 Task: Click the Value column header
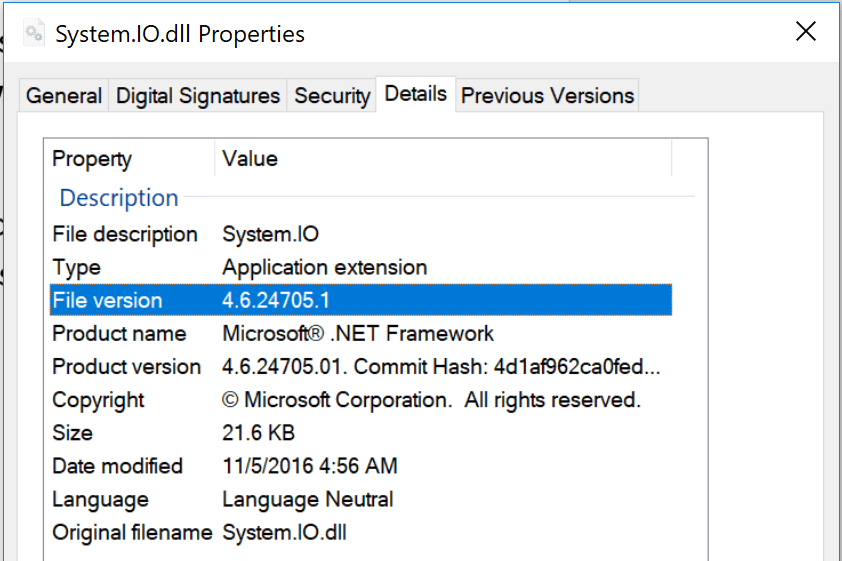point(443,158)
